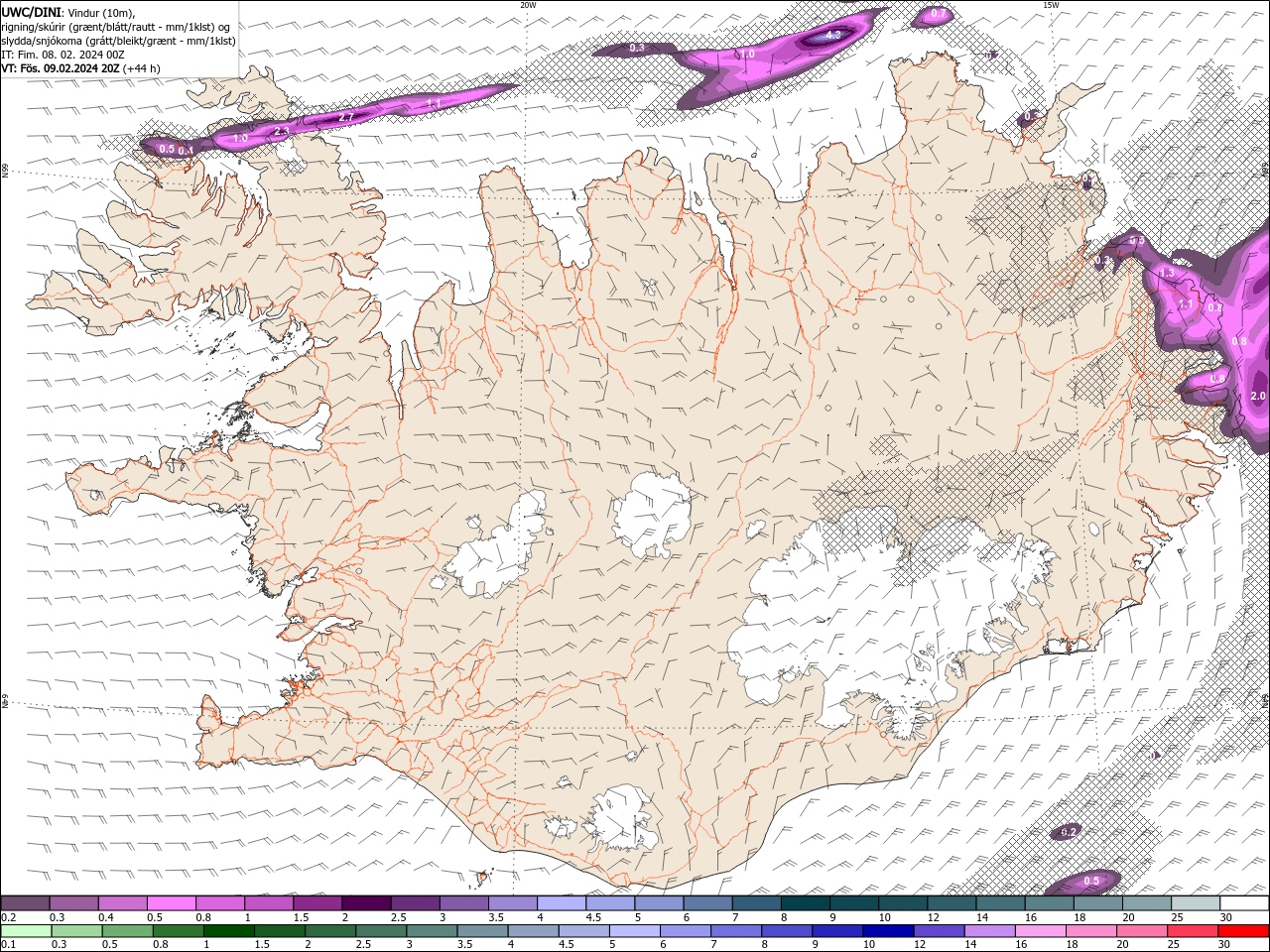Select the lower-row red-pink swatch starting at 25
Viewport: 1270px width, 952px height.
[x=1192, y=931]
